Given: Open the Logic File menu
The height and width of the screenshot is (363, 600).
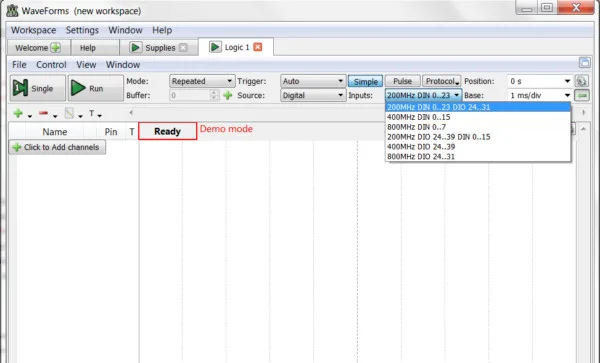Looking at the screenshot, I should click(x=19, y=65).
